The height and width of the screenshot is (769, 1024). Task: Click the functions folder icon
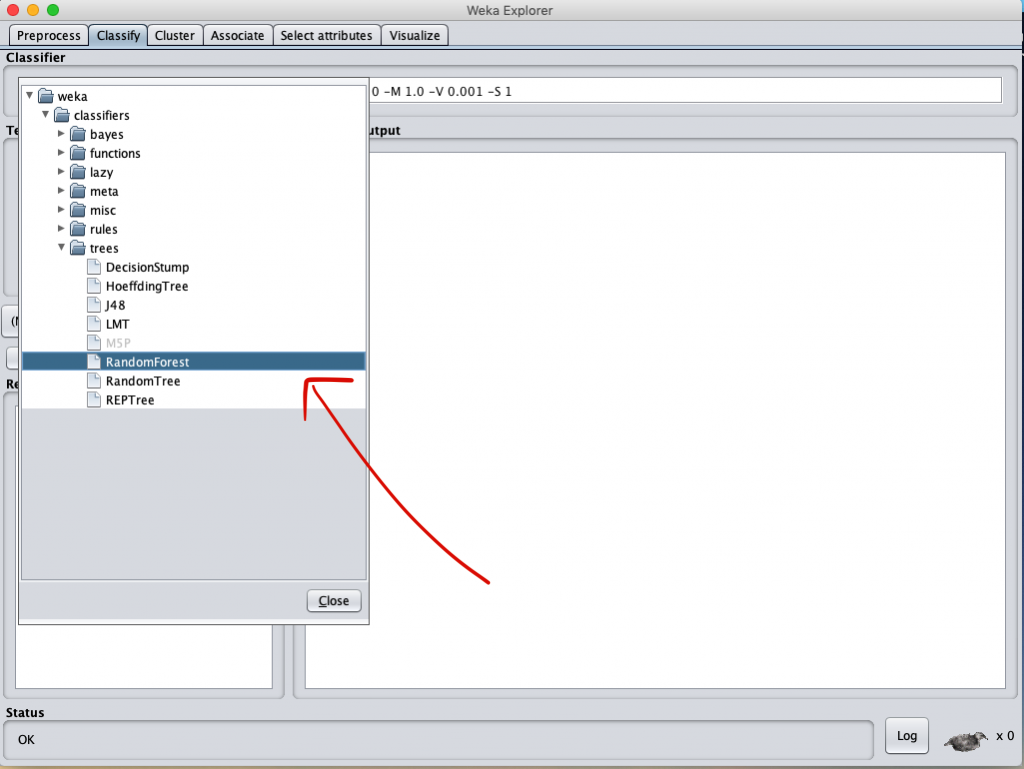(x=78, y=153)
